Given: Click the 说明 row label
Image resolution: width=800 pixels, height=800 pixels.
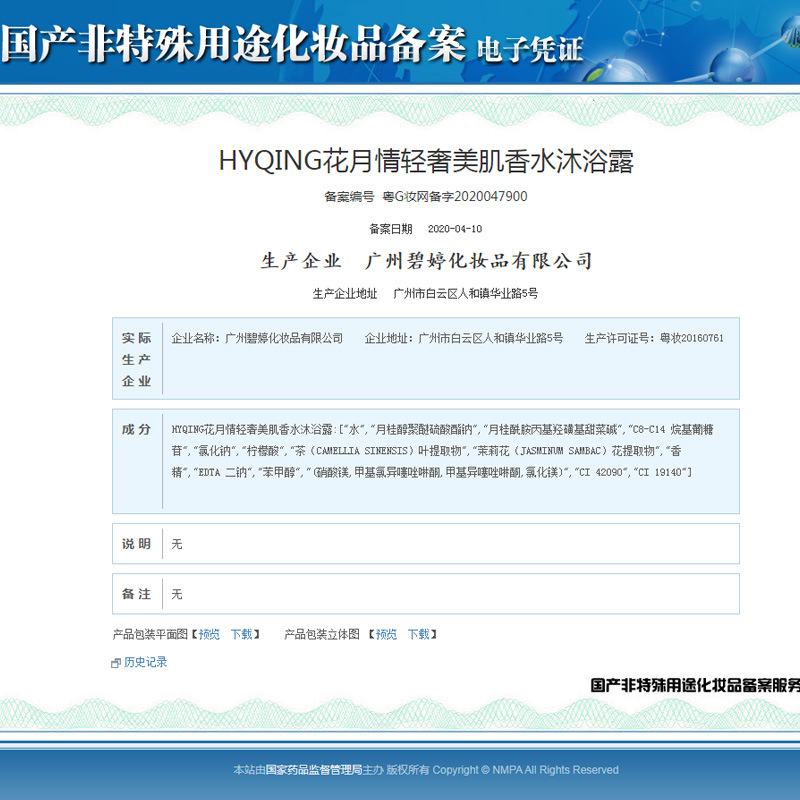Looking at the screenshot, I should (x=137, y=544).
